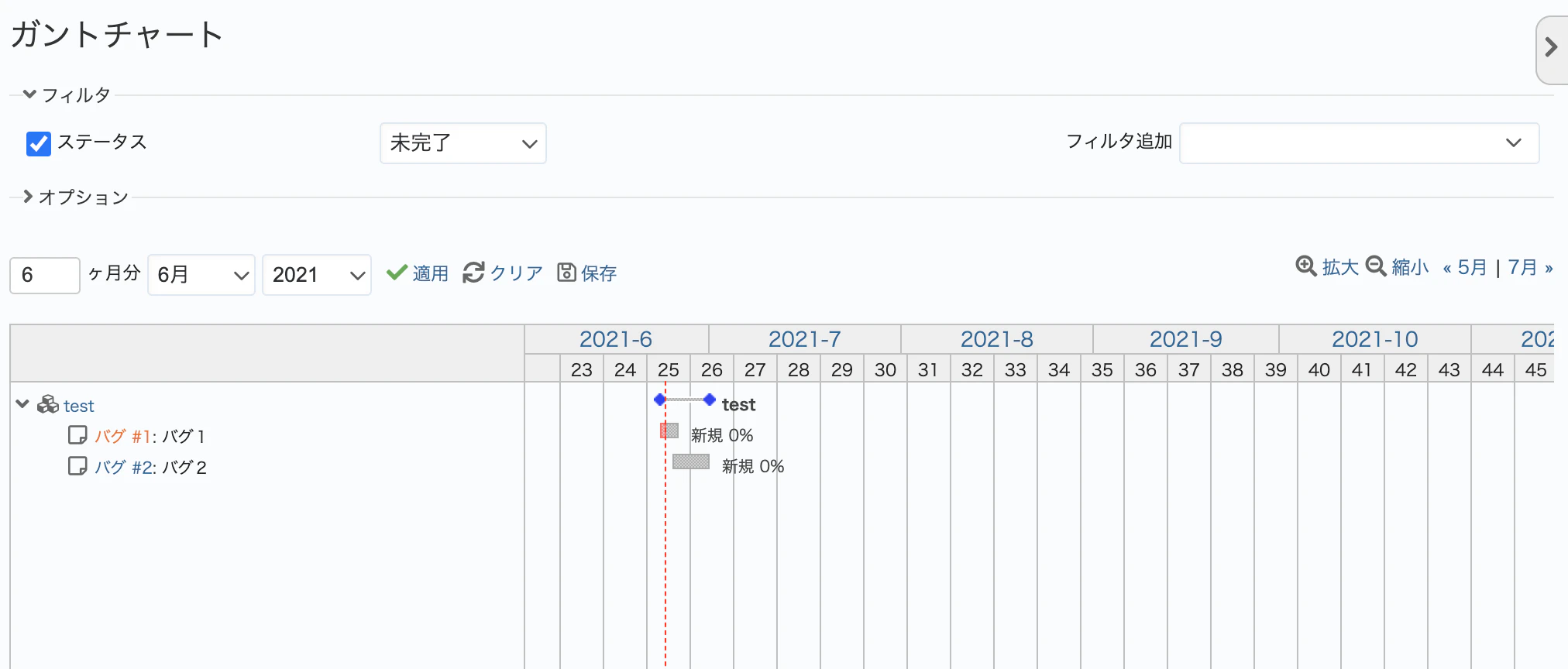Go to previous month « 5月
Image resolution: width=1568 pixels, height=669 pixels.
[1465, 268]
